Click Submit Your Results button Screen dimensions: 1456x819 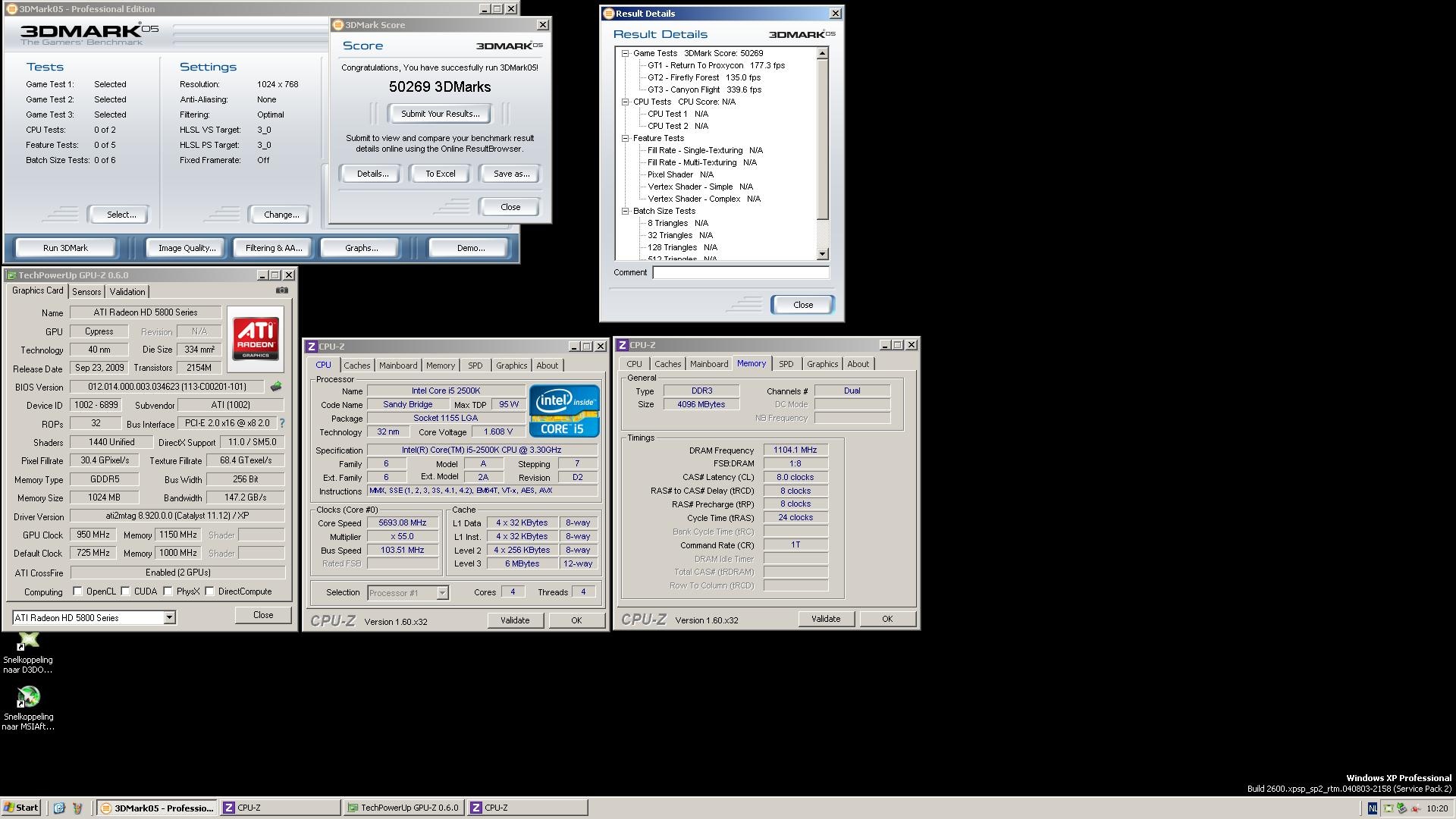coord(440,114)
